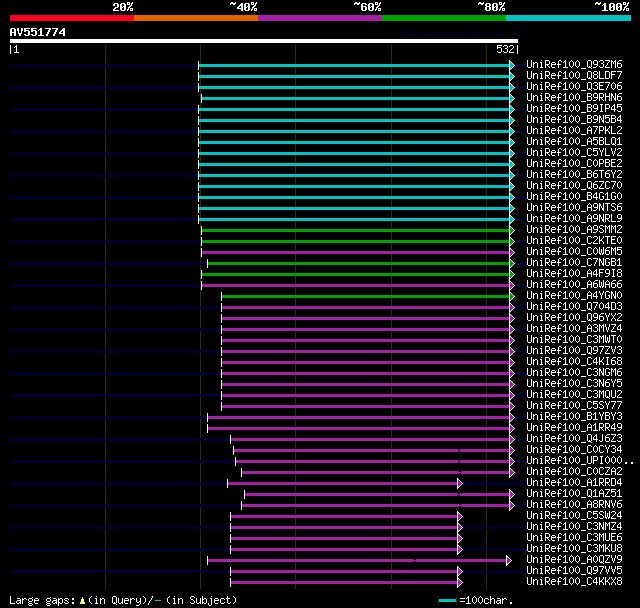Click the truncated UniRef100_UPI000.. label
Screen dimensions: 640x608
580,461
